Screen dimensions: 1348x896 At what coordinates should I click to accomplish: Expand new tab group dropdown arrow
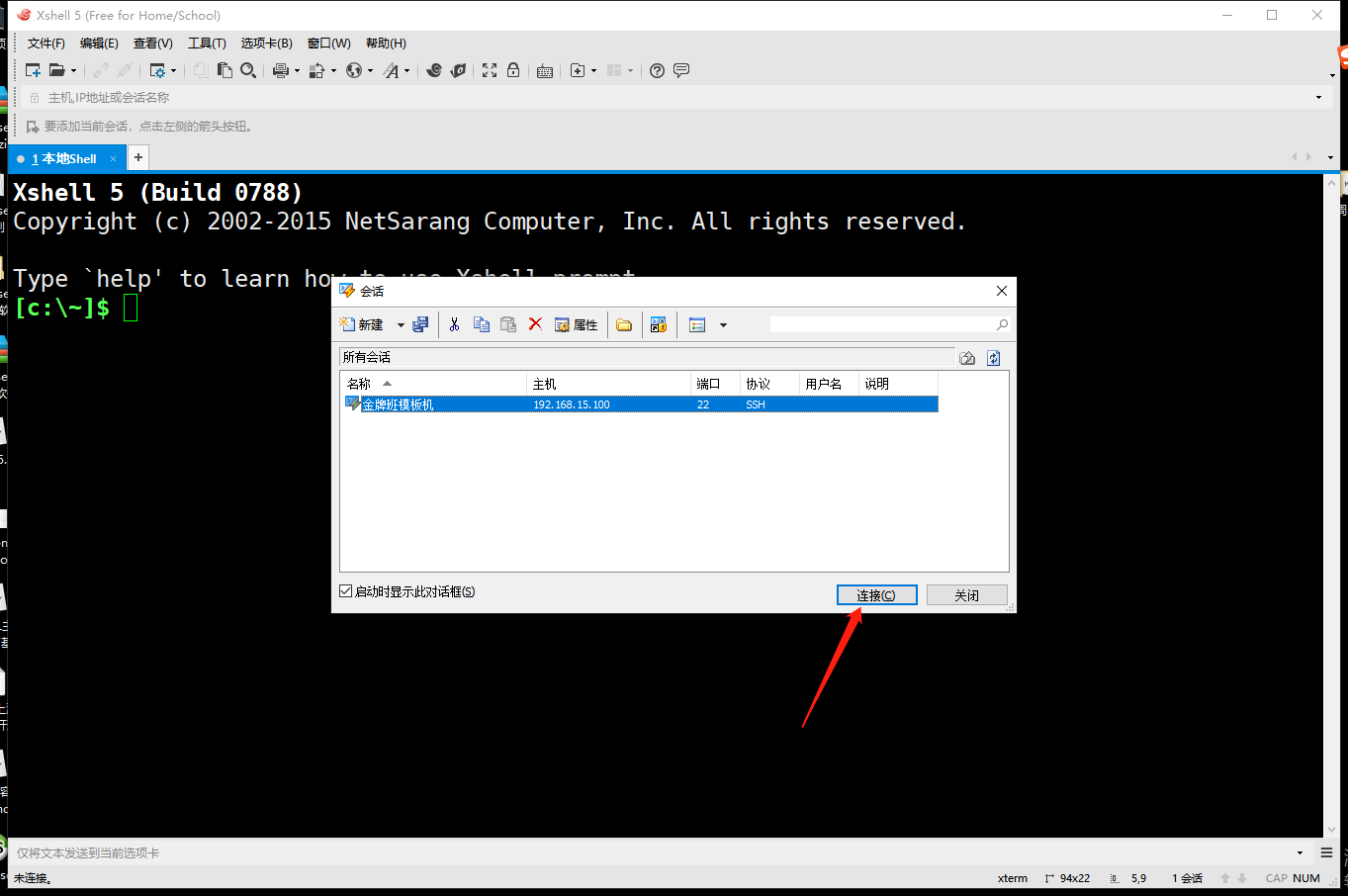593,70
